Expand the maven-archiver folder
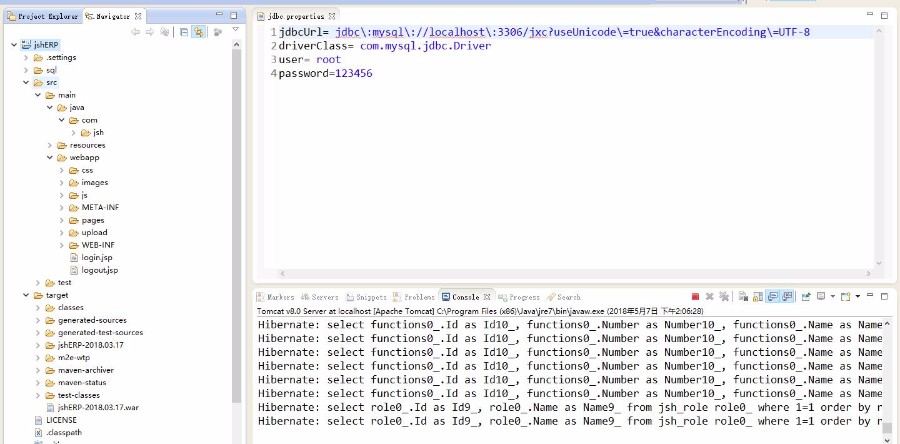This screenshot has width=900, height=444. coord(38,370)
